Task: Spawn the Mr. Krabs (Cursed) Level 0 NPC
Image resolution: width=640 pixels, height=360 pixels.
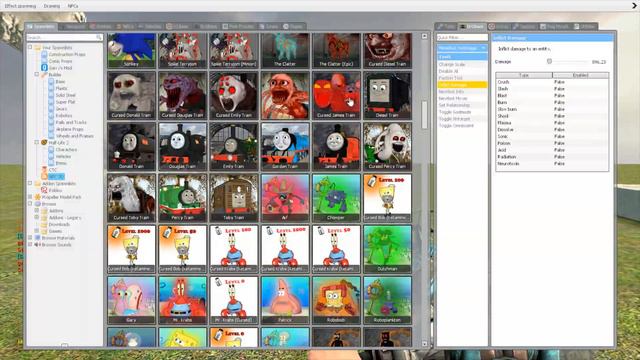Action: pos(234,300)
